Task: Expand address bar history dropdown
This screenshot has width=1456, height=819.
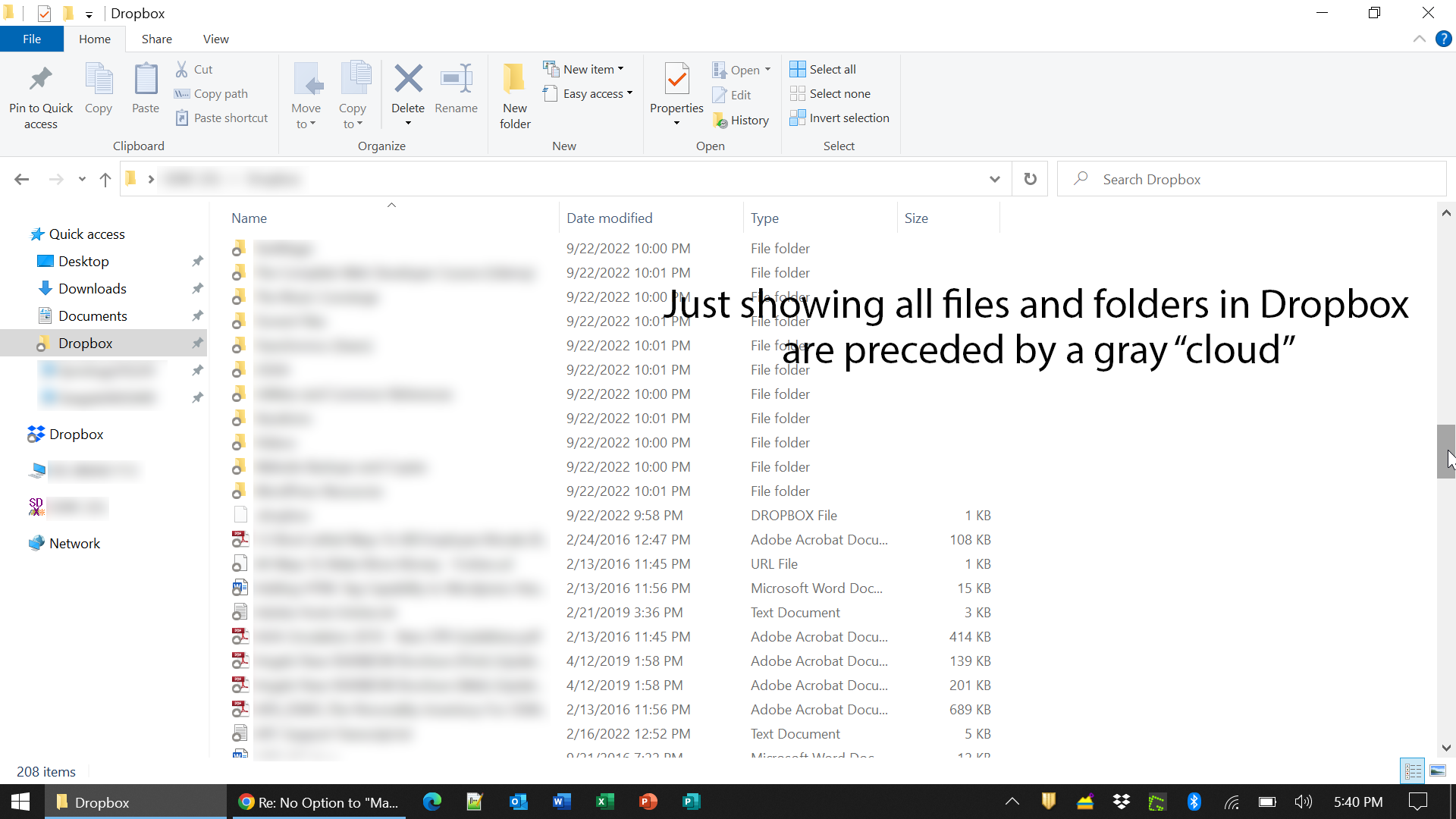Action: [994, 179]
